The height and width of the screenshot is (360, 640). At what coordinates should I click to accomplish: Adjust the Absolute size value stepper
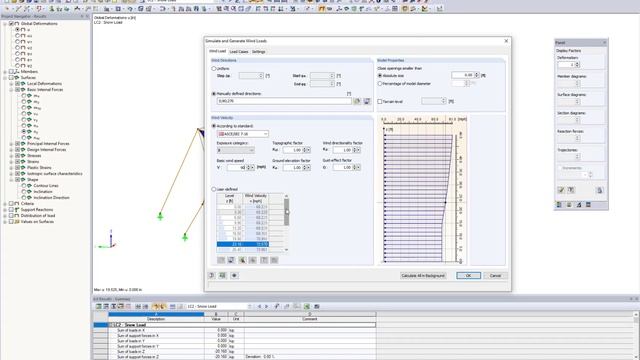[x=477, y=75]
